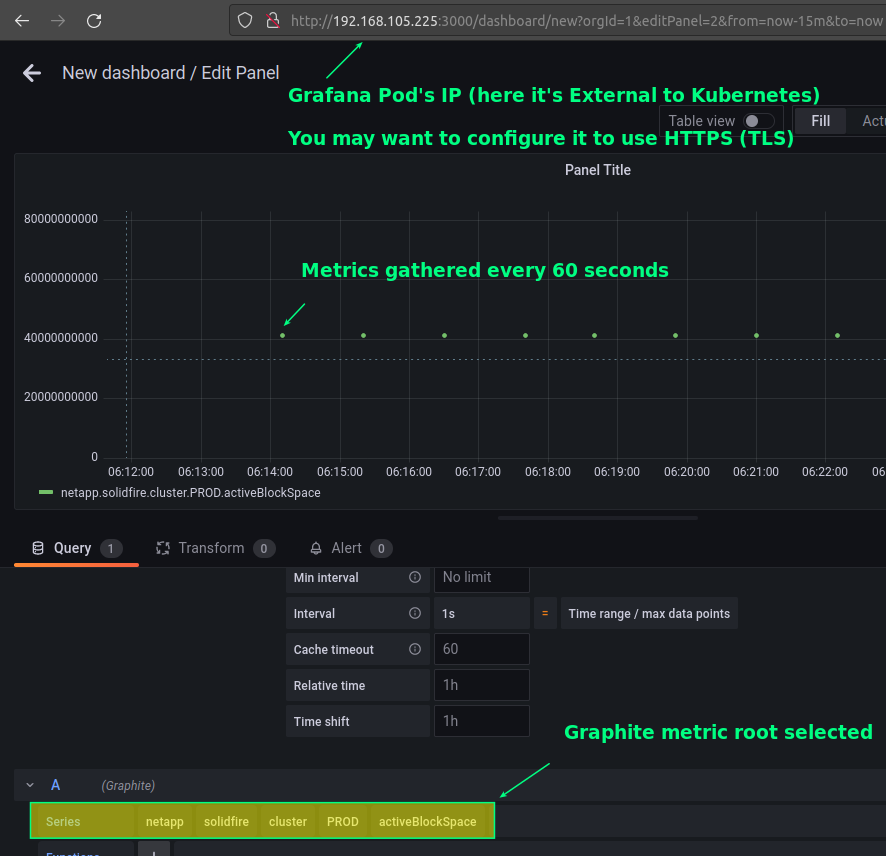Open the solidfire series segment dropdown
This screenshot has height=856, width=886.
(226, 822)
